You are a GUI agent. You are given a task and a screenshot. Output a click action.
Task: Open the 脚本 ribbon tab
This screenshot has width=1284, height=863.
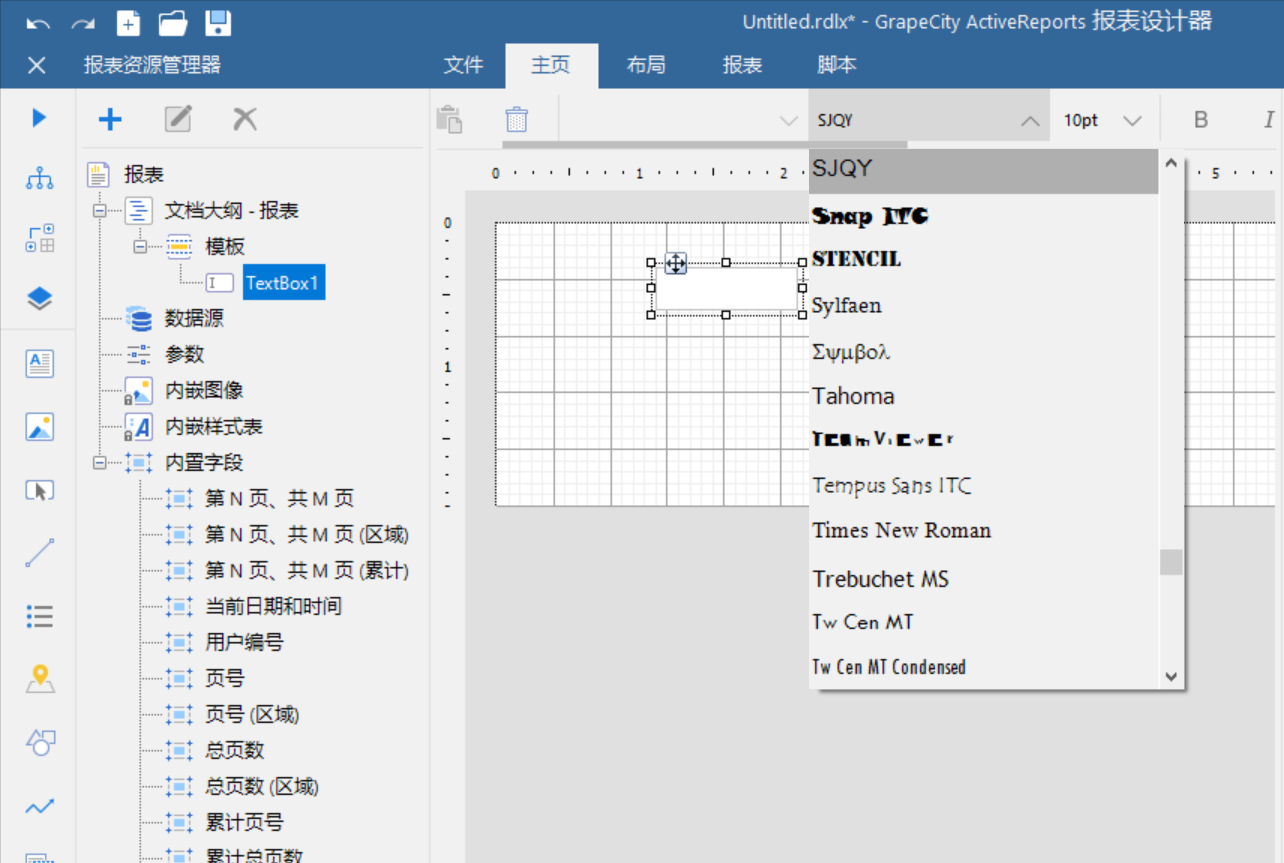pos(837,65)
